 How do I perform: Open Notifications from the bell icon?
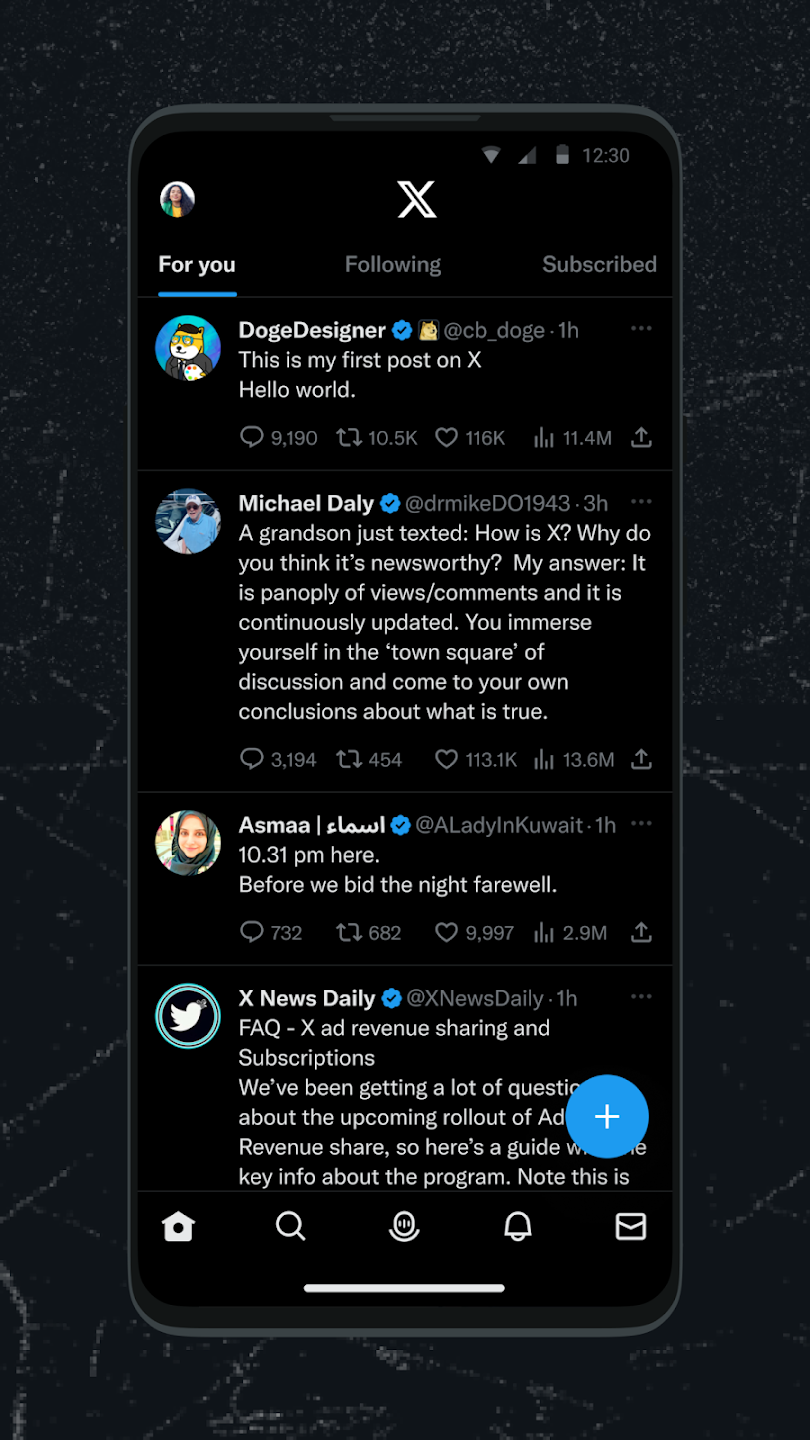point(517,1227)
